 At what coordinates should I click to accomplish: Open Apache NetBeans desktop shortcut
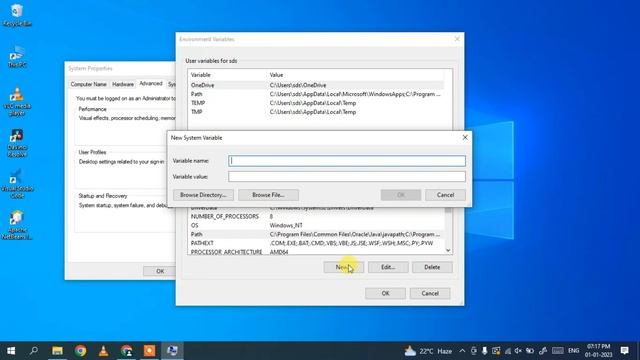[x=17, y=225]
